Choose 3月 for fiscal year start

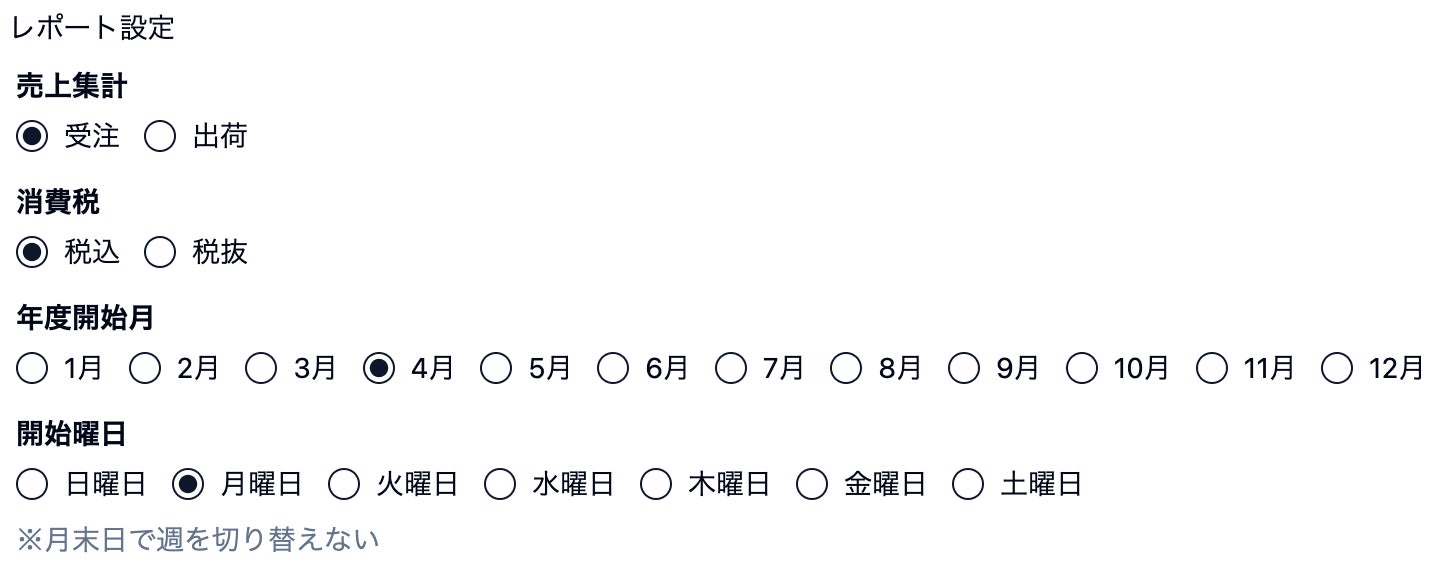pos(262,369)
